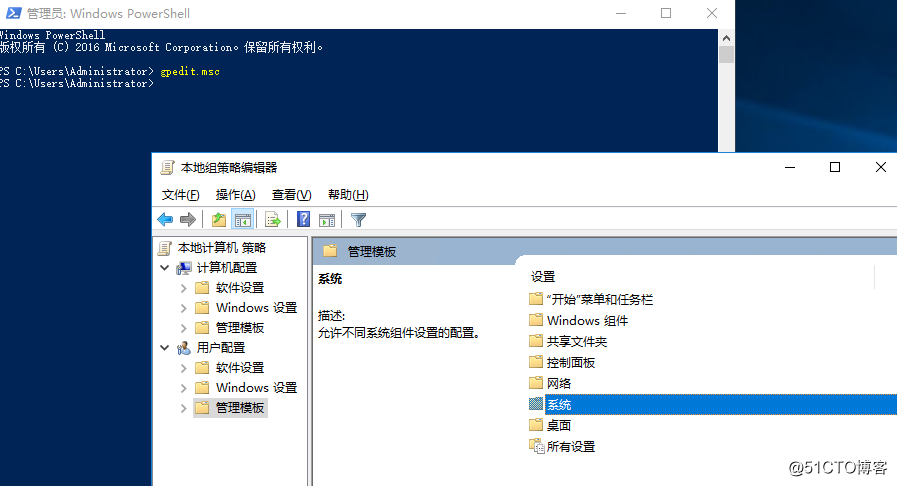
Task: Expand 软件设置 under 计算机配置
Action: coord(184,288)
